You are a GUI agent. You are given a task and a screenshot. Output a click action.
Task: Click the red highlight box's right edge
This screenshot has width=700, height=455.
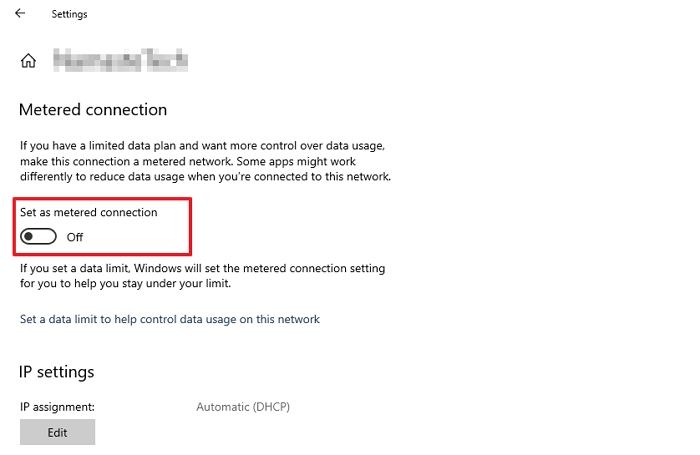[191, 227]
